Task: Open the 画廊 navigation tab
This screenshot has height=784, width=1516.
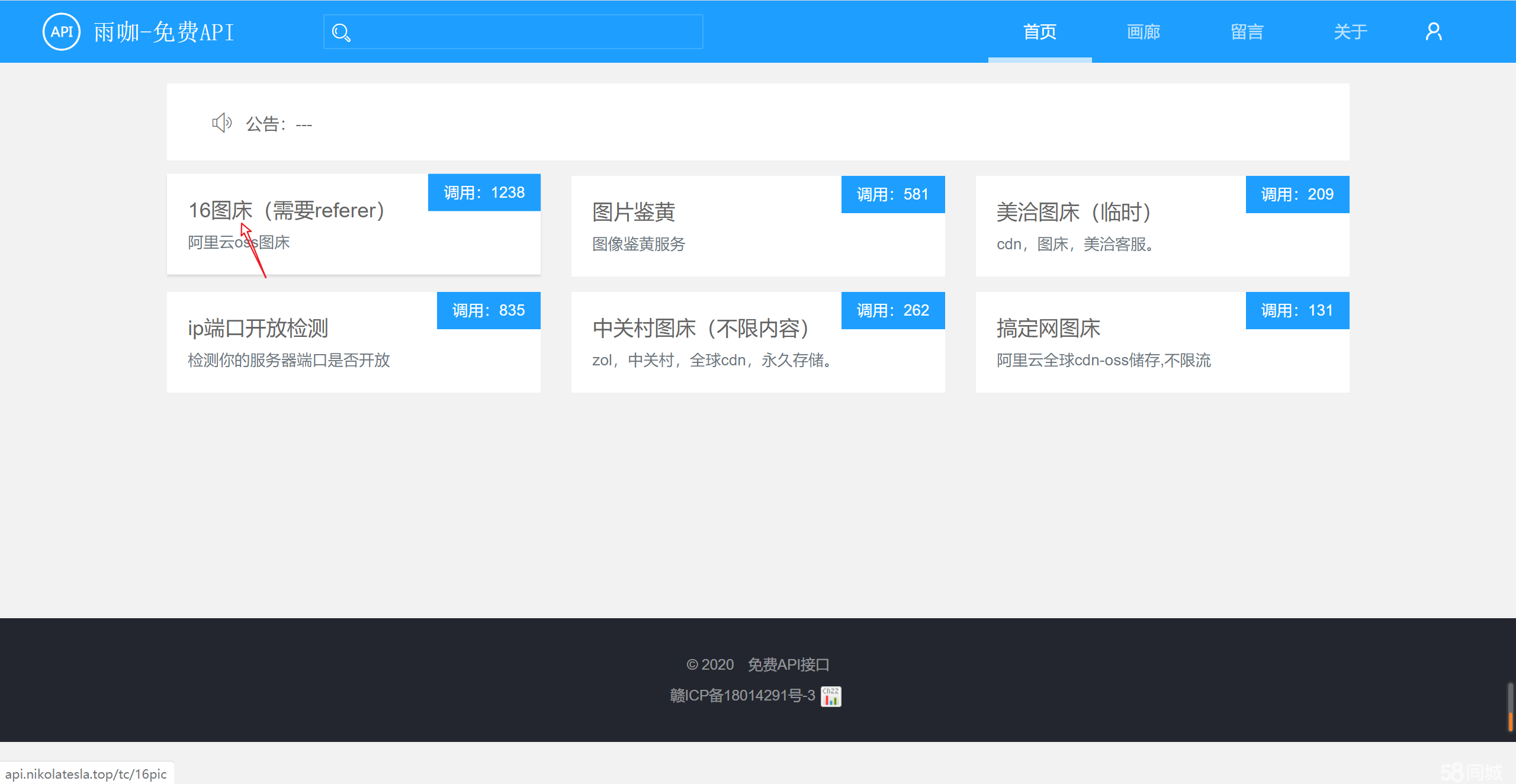Action: click(1143, 32)
